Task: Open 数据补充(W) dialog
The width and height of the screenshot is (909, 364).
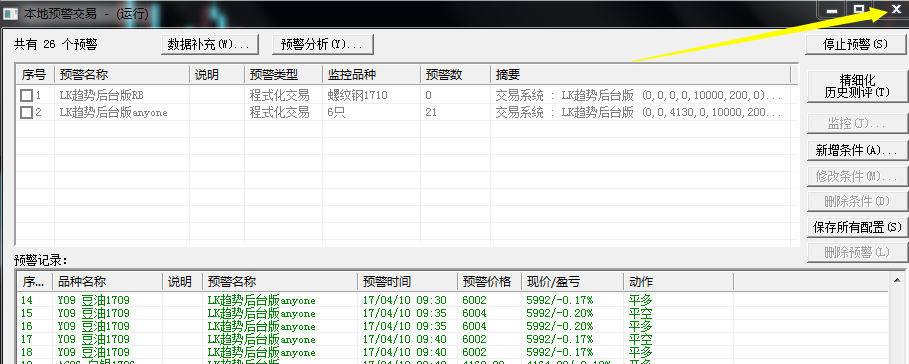Action: coord(209,44)
